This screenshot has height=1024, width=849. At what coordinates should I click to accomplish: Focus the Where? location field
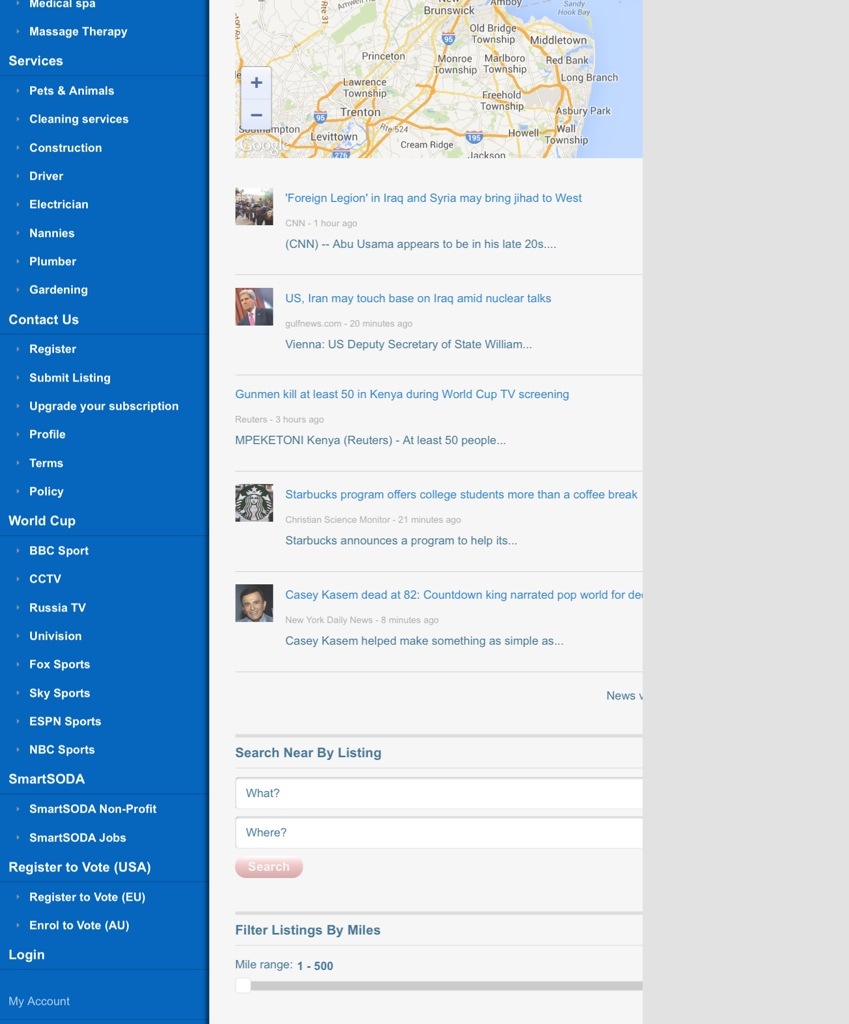click(438, 833)
